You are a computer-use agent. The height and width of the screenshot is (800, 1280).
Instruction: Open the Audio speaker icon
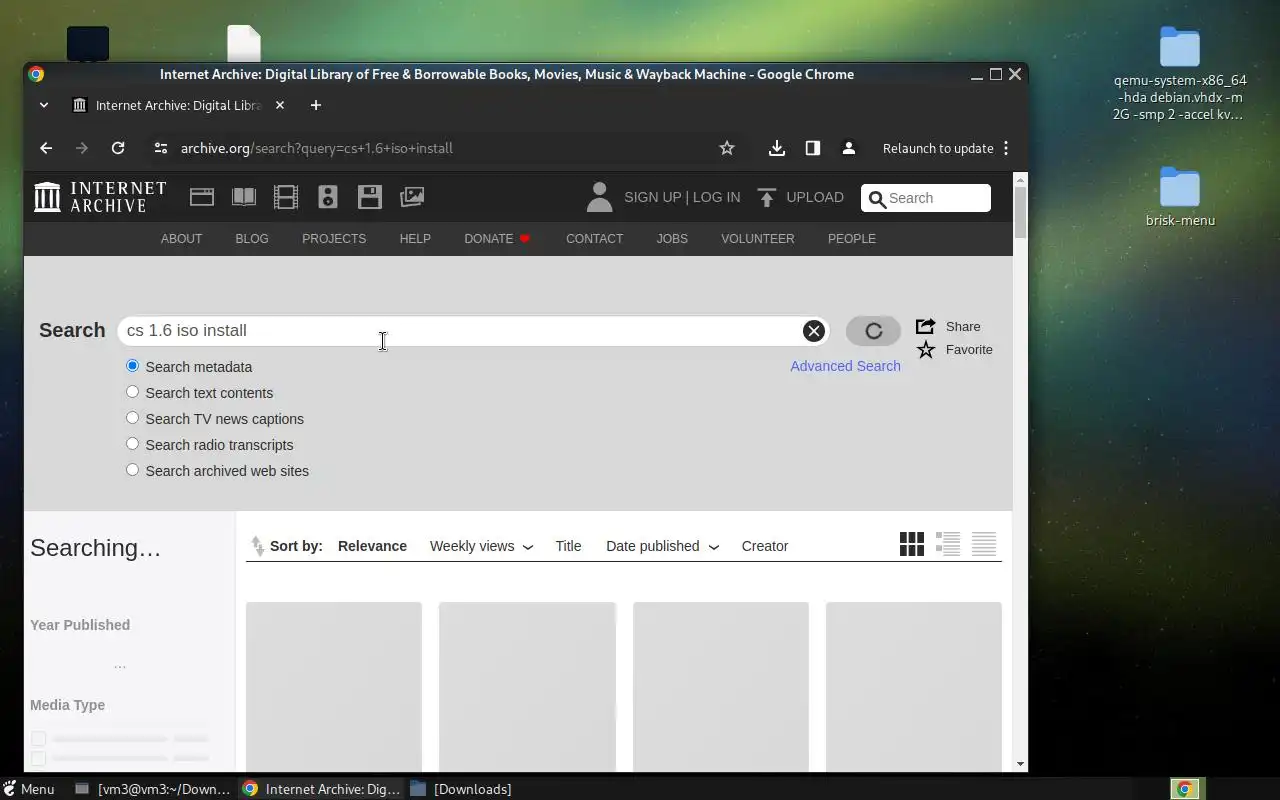click(328, 197)
